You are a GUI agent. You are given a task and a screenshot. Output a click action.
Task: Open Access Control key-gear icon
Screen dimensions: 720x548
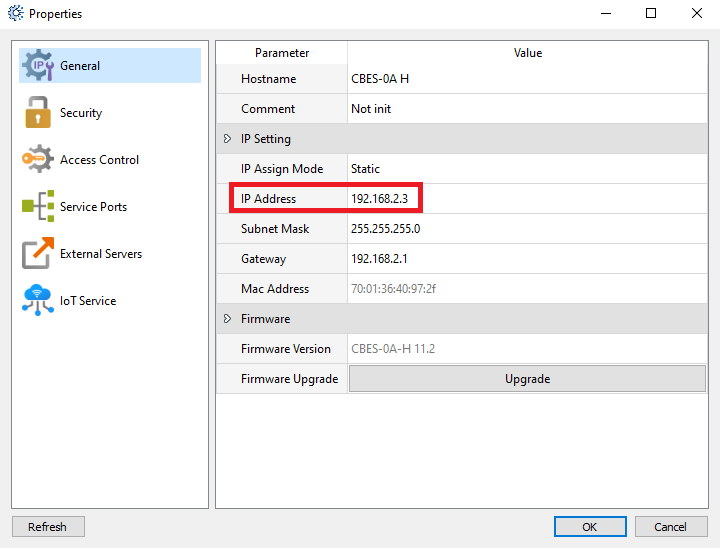pyautogui.click(x=38, y=159)
